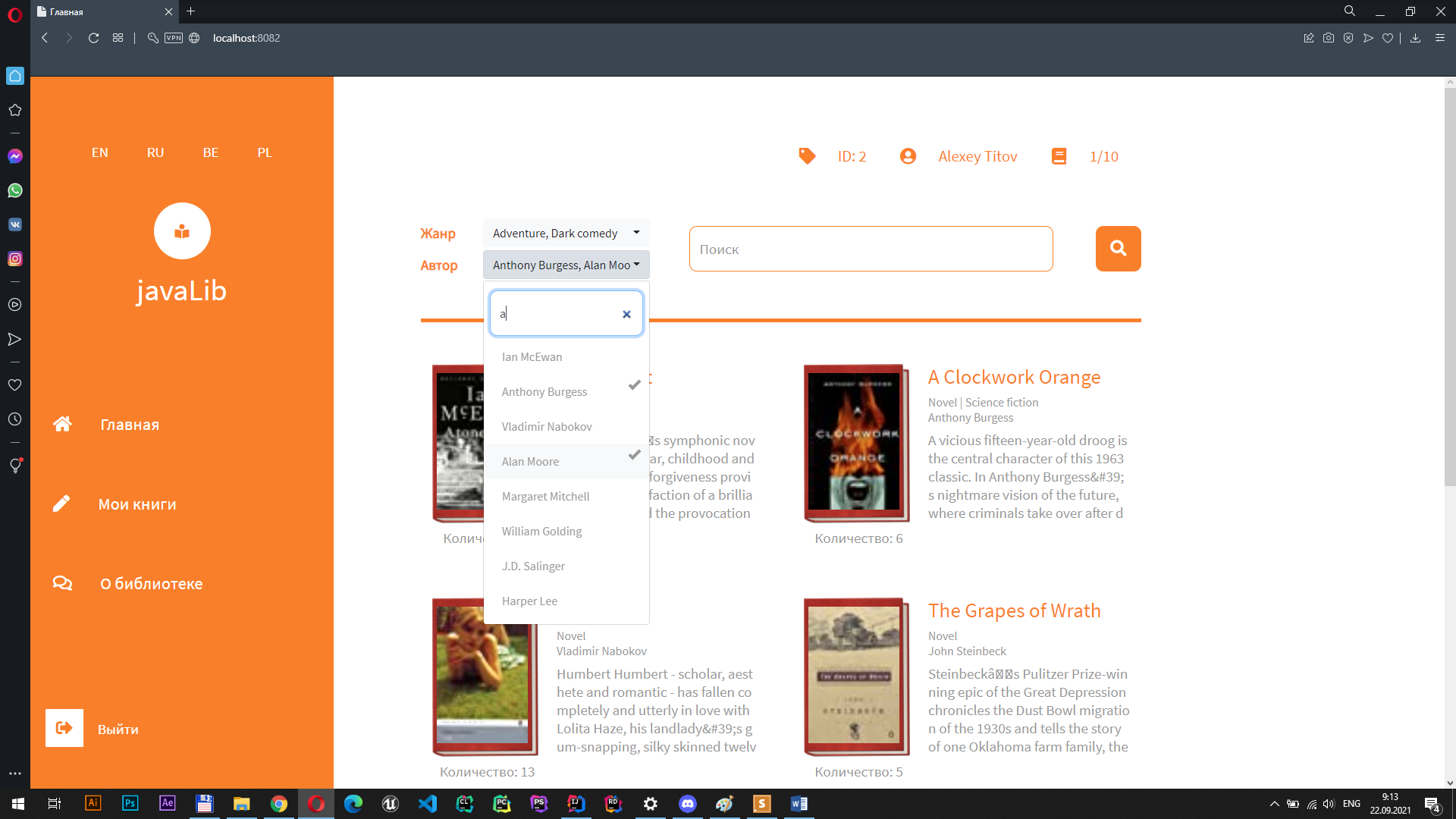Open Мои книги page
The image size is (1456, 819).
(137, 504)
